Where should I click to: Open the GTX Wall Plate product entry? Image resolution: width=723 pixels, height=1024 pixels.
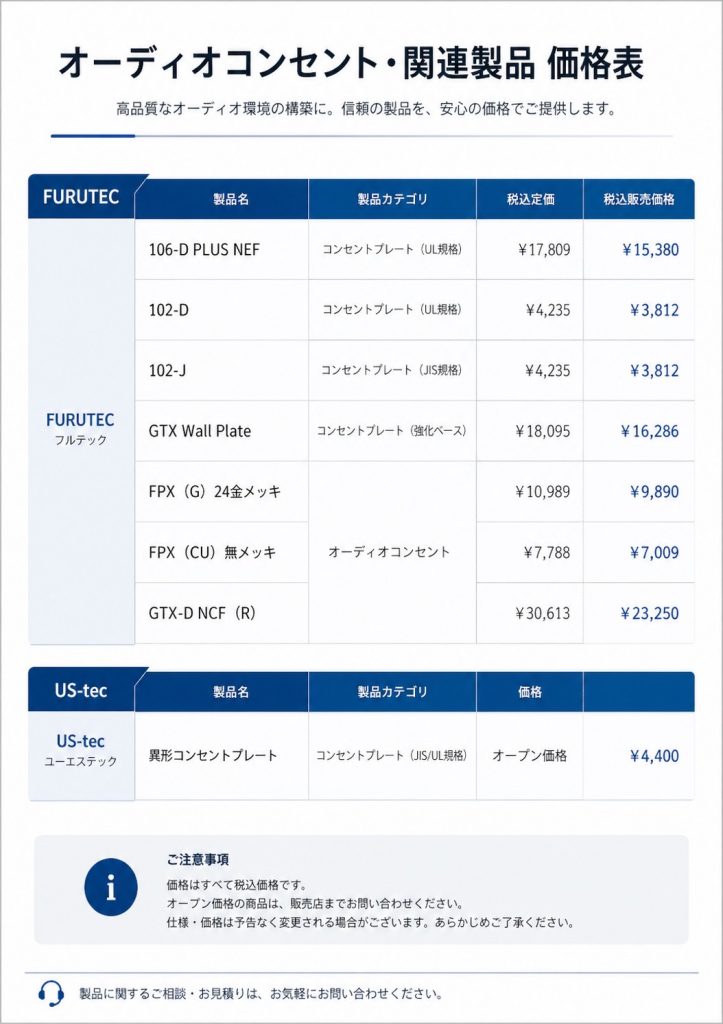pos(200,431)
